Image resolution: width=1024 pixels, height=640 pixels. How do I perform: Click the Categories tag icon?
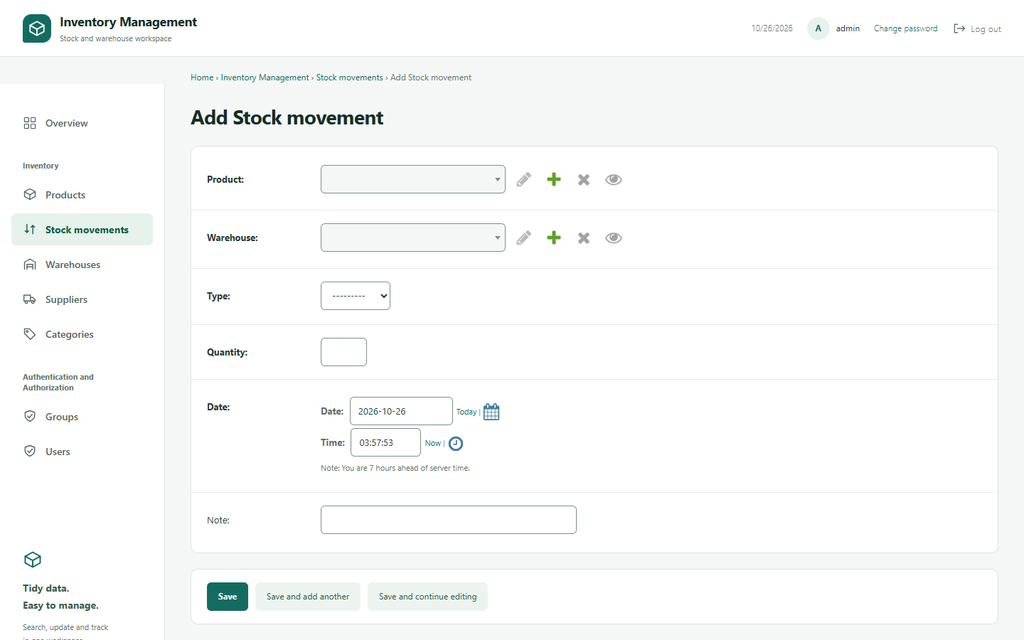point(30,334)
